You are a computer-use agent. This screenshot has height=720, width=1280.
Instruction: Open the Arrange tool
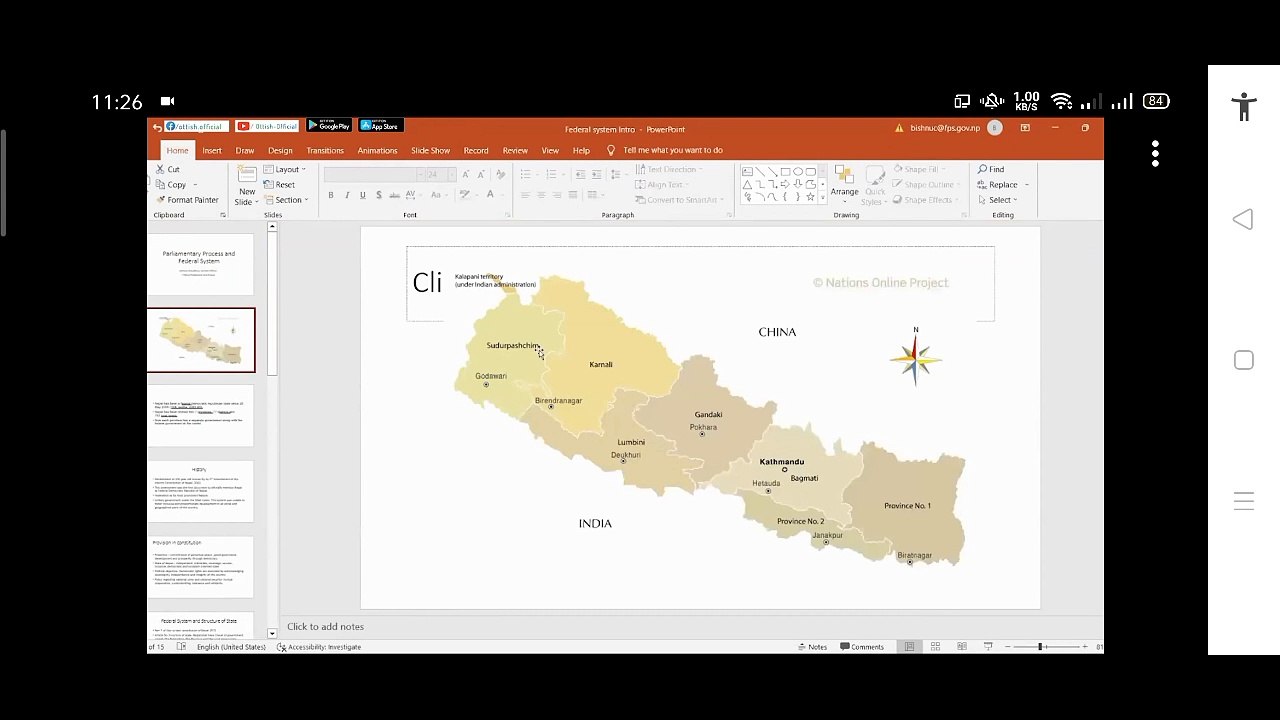pos(844,182)
